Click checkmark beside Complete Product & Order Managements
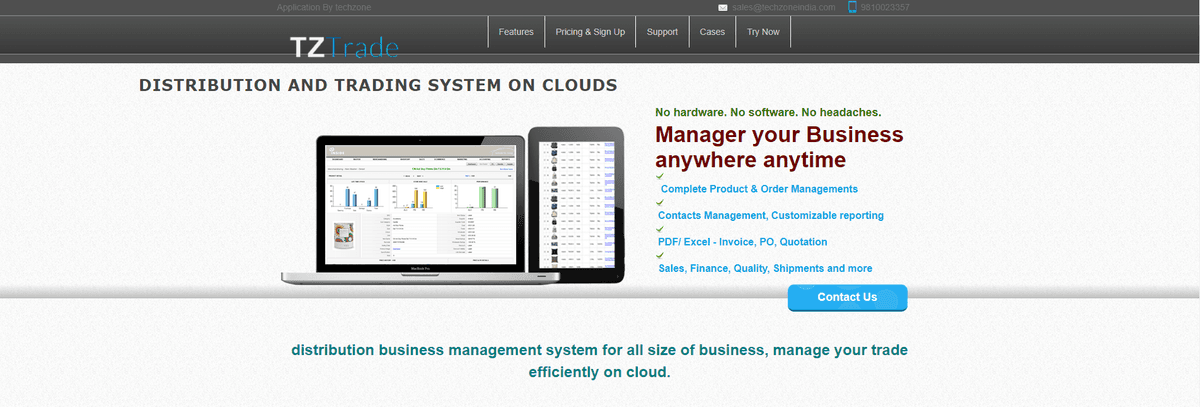This screenshot has width=1200, height=407. (660, 176)
